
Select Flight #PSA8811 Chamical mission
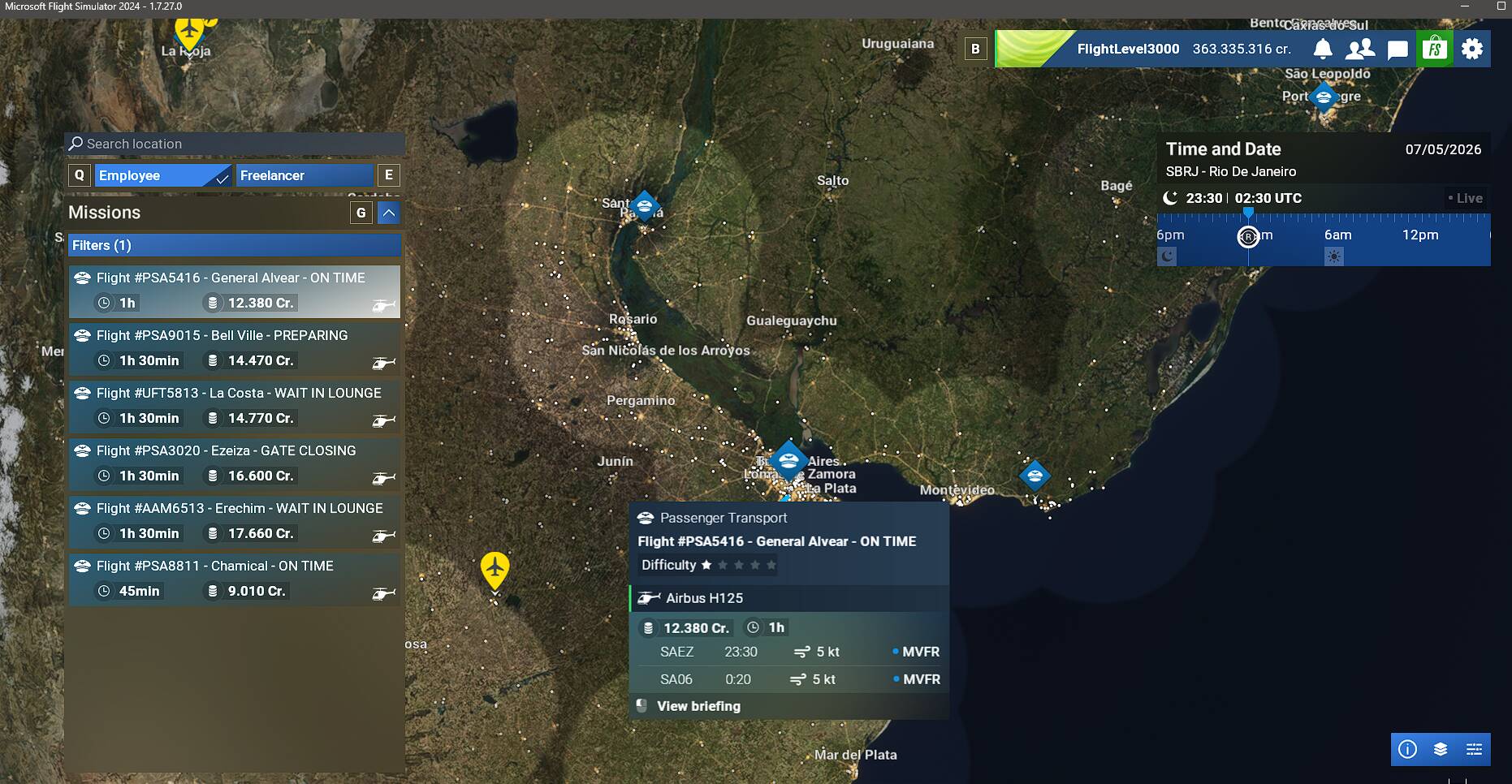[x=235, y=579]
